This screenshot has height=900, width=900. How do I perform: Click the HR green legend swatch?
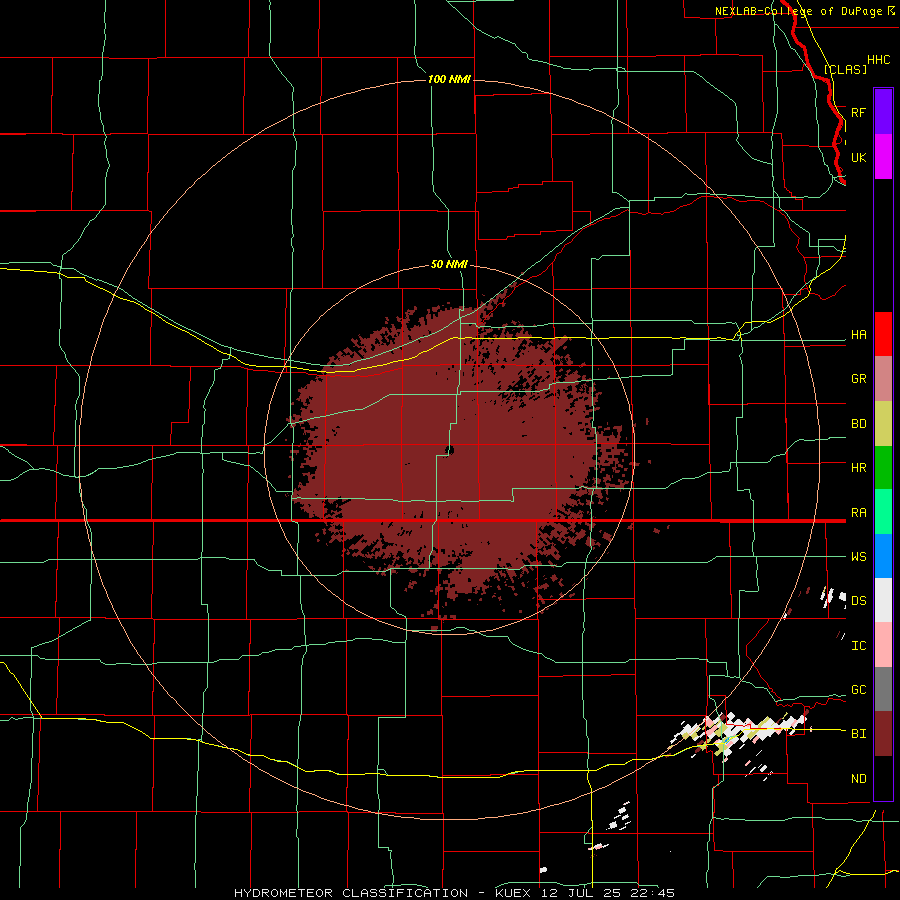click(x=883, y=468)
